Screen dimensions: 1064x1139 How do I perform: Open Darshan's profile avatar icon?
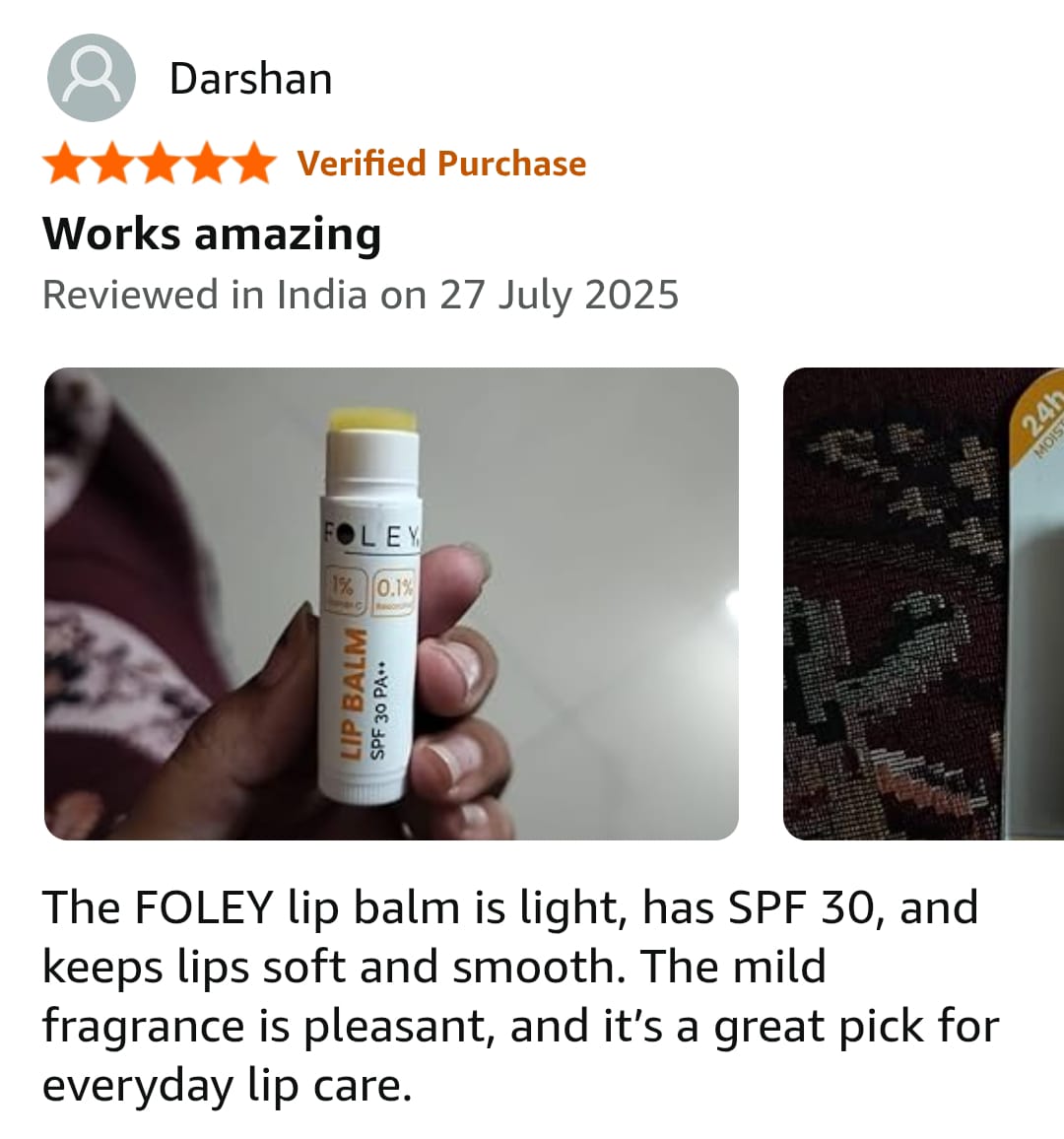pyautogui.click(x=92, y=78)
